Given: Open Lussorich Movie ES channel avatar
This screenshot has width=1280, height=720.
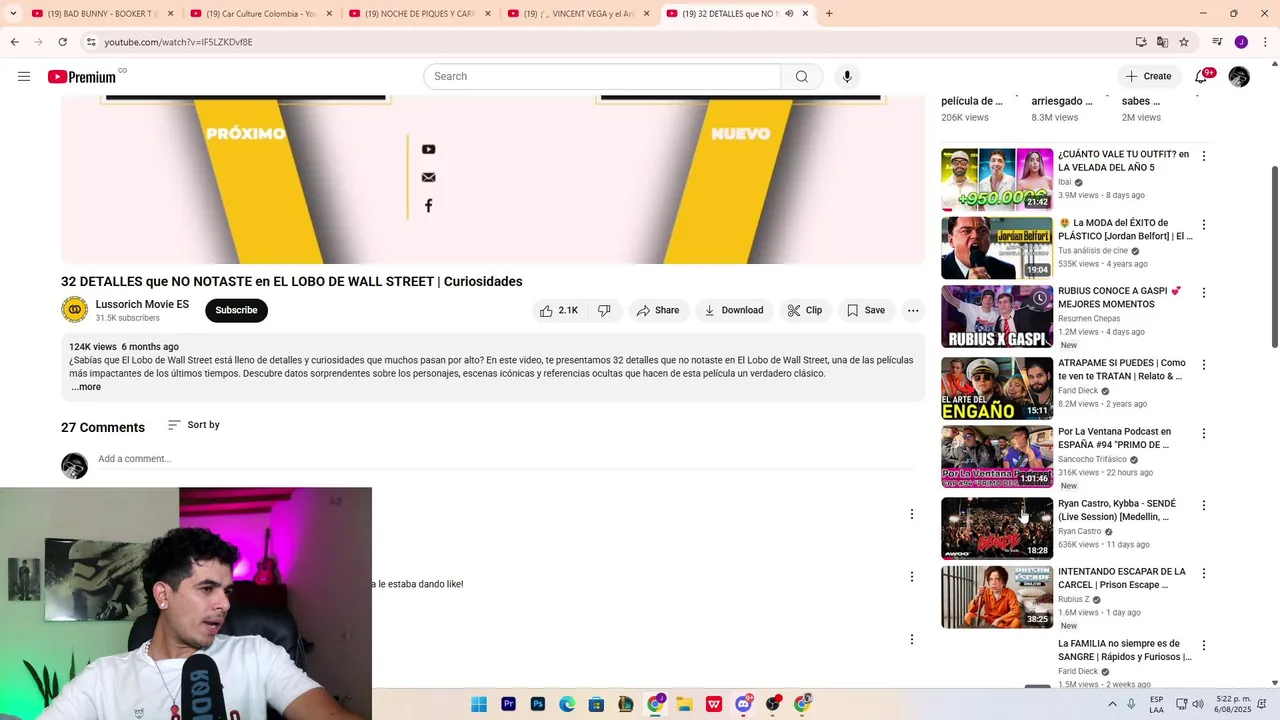Looking at the screenshot, I should coord(74,310).
